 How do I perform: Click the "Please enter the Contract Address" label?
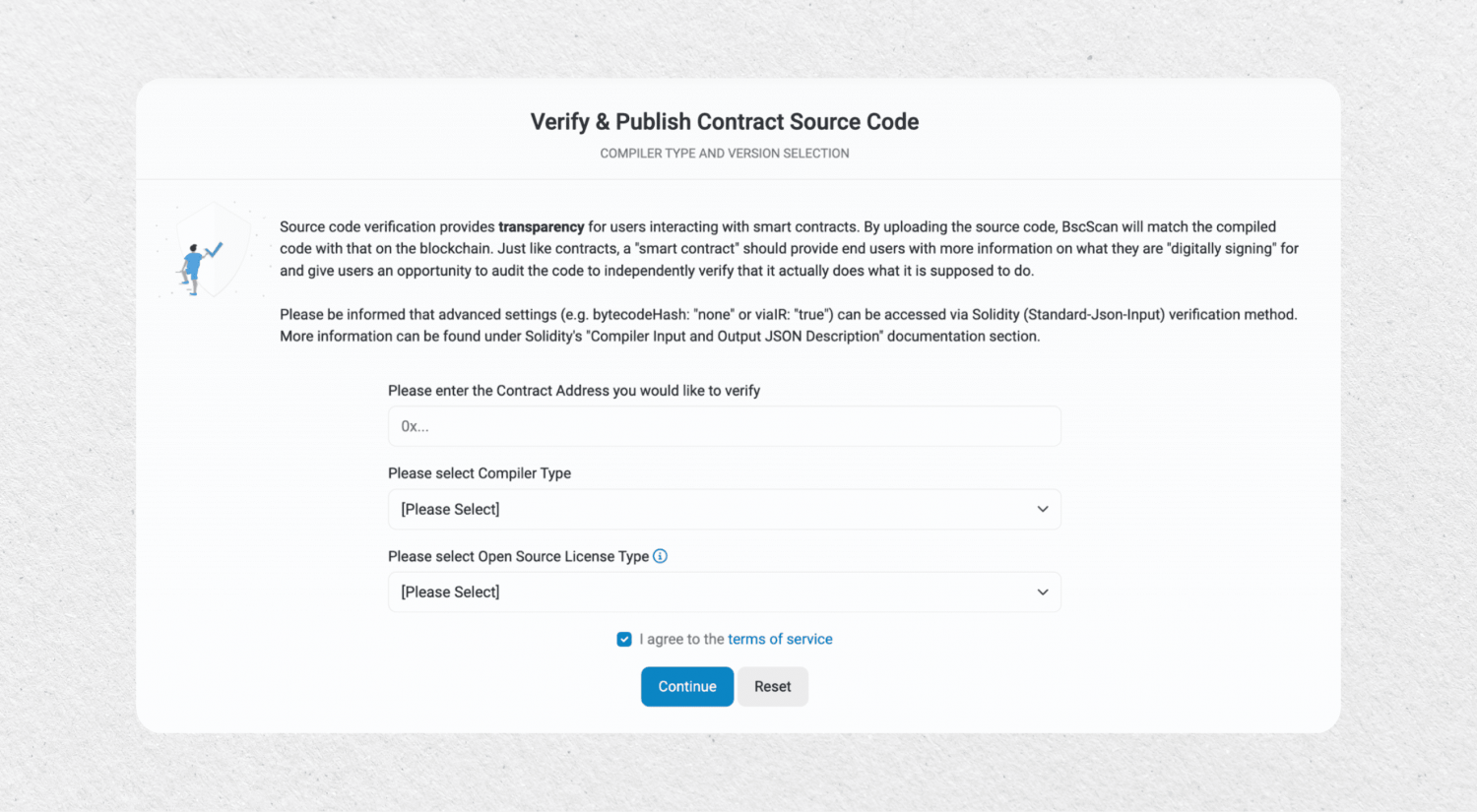(x=574, y=391)
